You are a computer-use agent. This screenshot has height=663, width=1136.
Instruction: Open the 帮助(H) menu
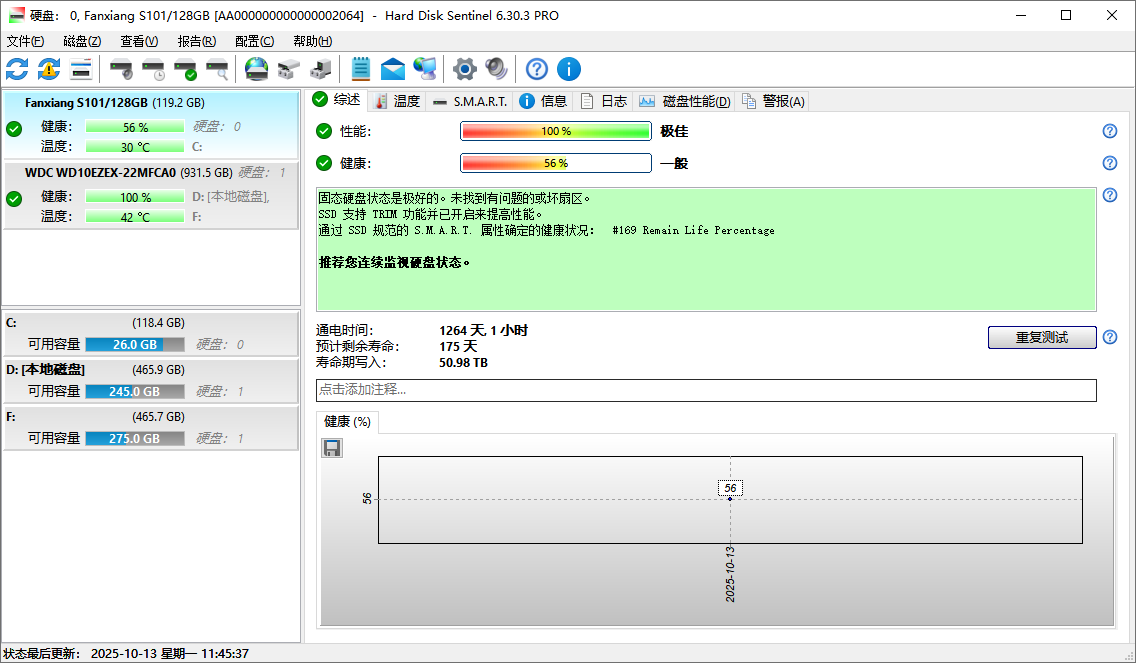coord(312,41)
